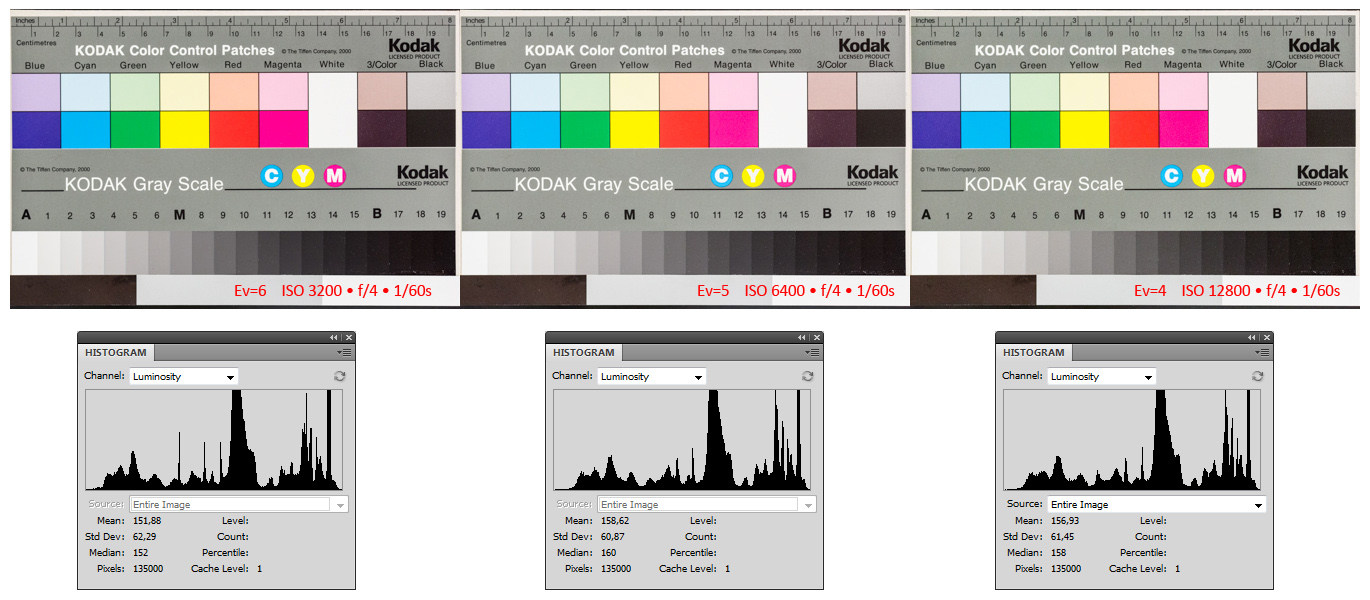Close the histogram panel with Std Dev 62,29
The width and height of the screenshot is (1370, 600).
[349, 338]
